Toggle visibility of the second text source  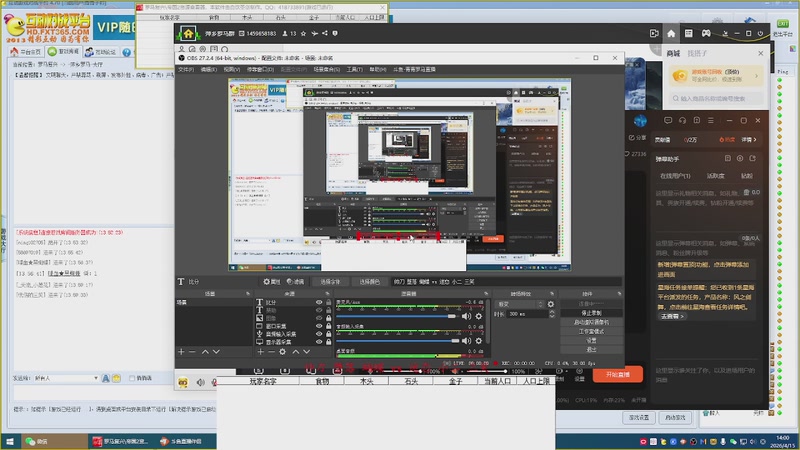(x=319, y=310)
